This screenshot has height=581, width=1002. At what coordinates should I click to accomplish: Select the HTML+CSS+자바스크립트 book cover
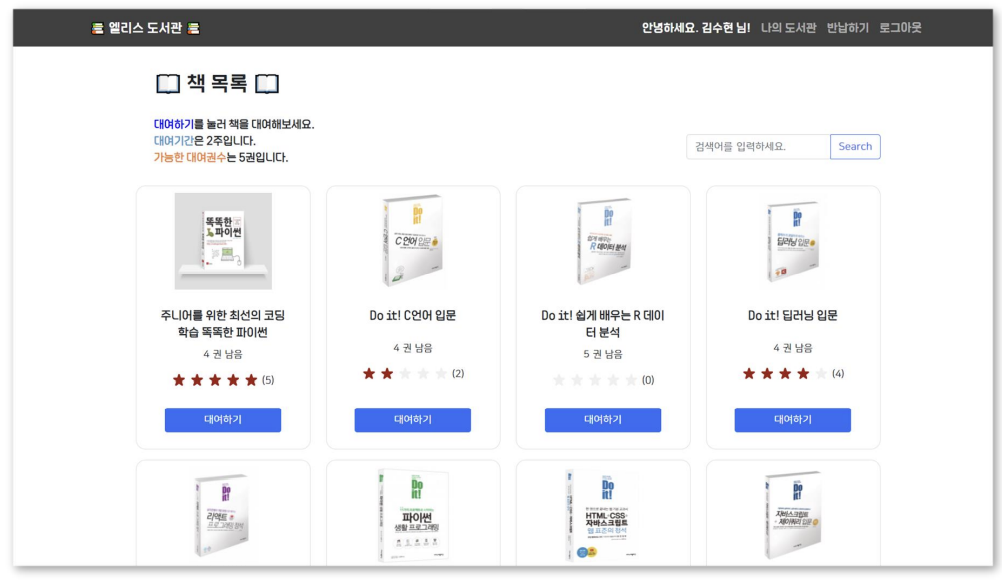coord(602,514)
